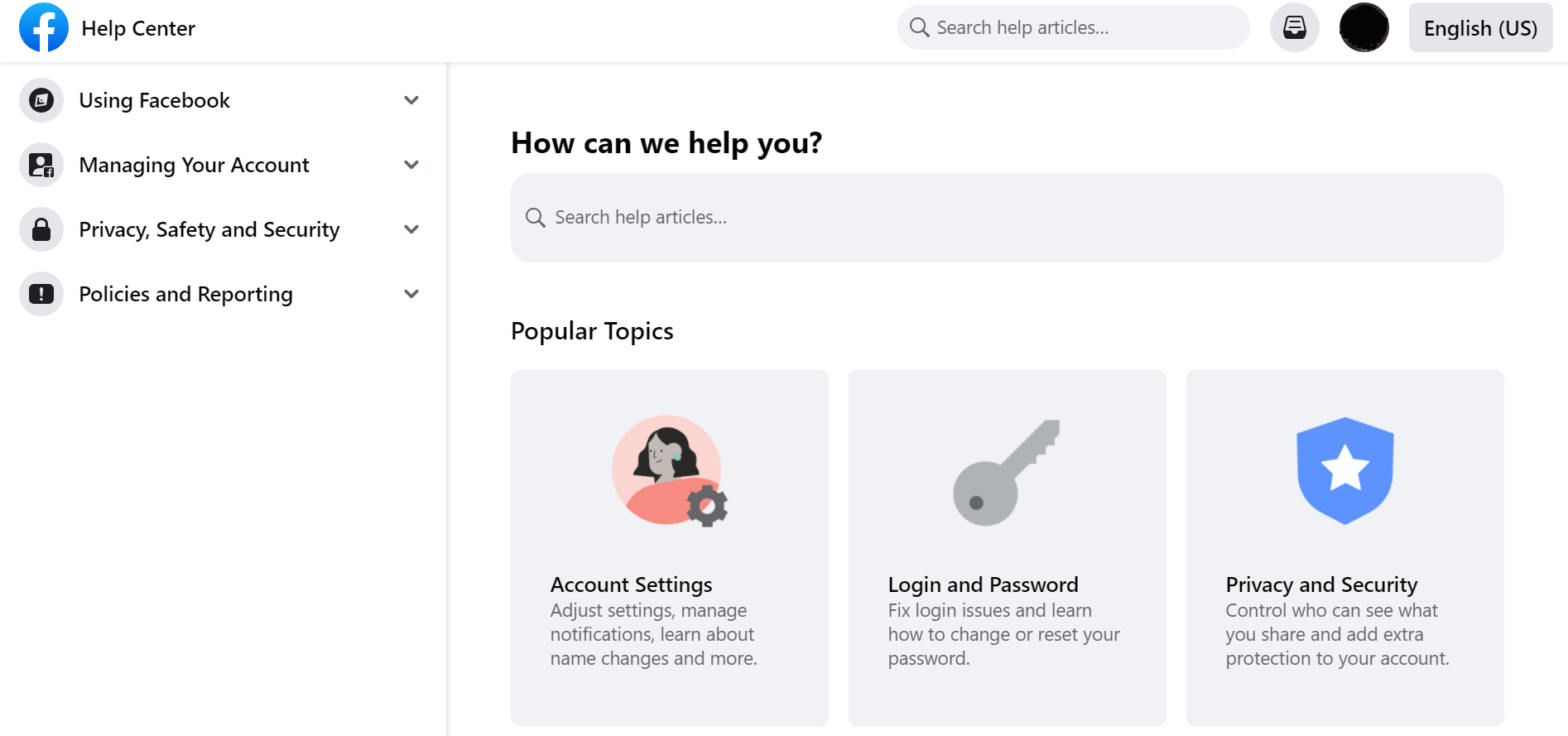The image size is (1568, 736).
Task: Focus the main Search help articles field
Action: 1008,218
